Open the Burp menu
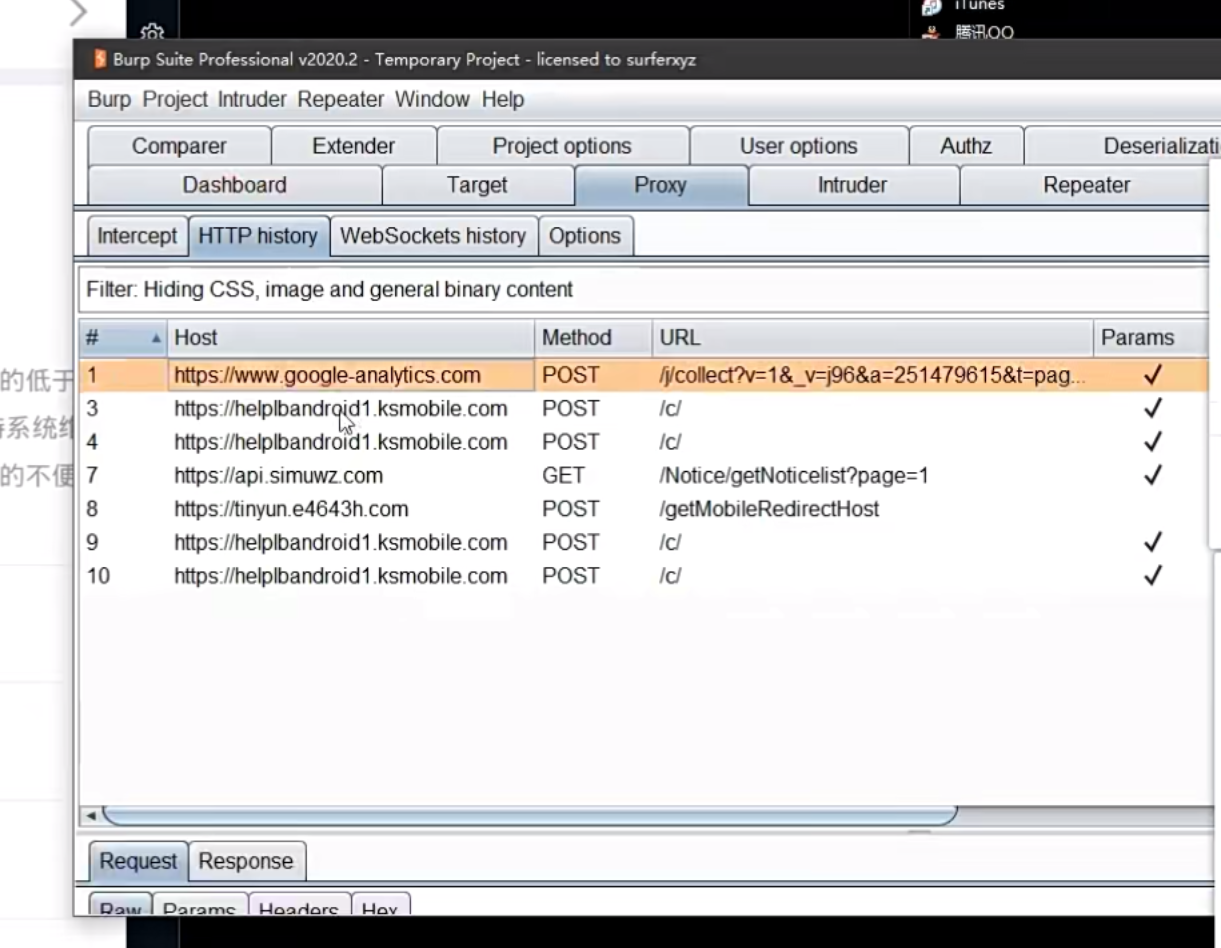Viewport: 1221px width, 948px height. coord(109,99)
